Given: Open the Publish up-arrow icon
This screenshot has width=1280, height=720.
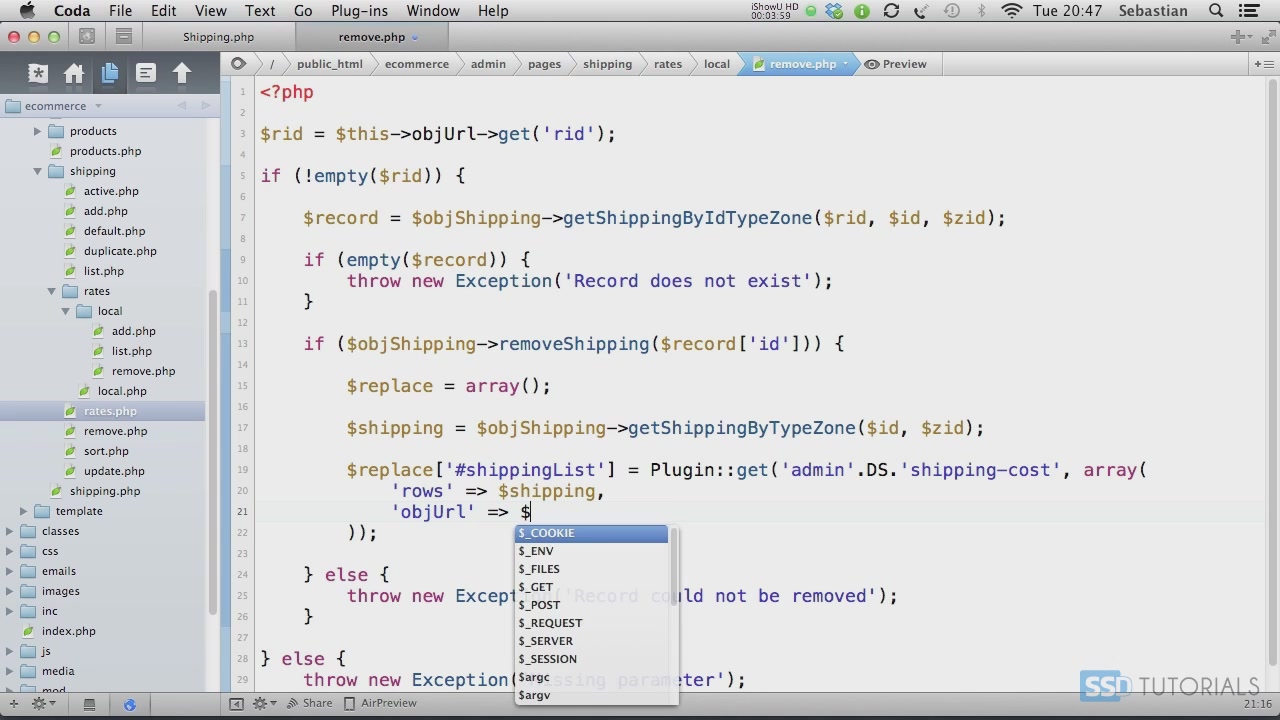Looking at the screenshot, I should pos(182,73).
